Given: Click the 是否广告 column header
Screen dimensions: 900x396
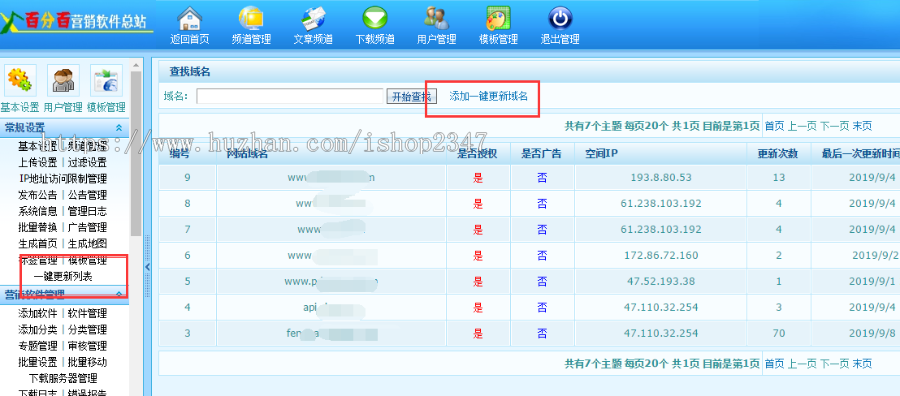Looking at the screenshot, I should pos(541,154).
